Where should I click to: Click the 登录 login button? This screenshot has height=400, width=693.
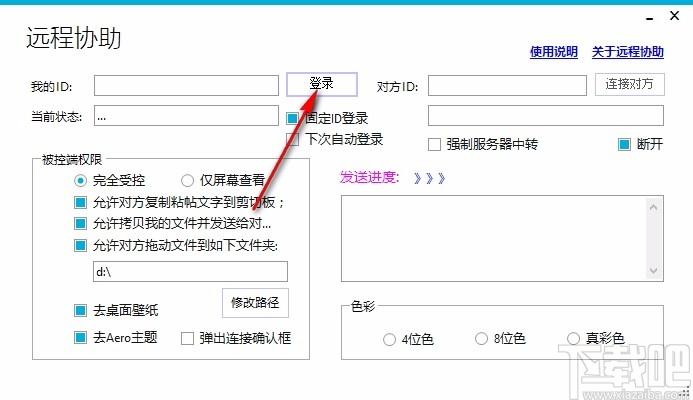(322, 84)
